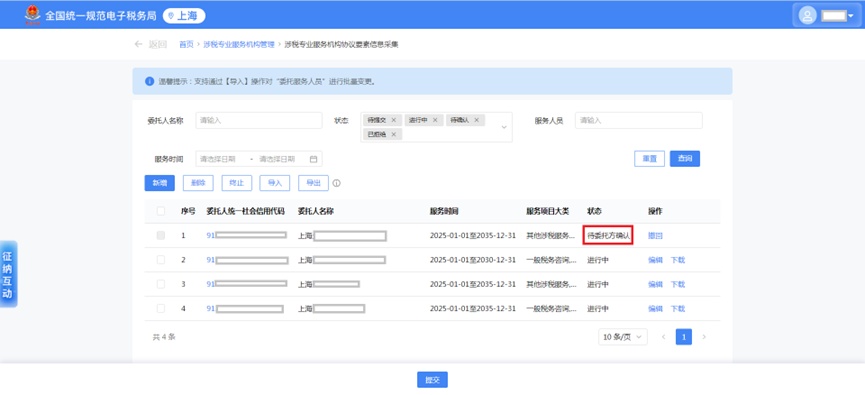This screenshot has width=865, height=395.
Task: Click the 共 4 条 total count text
Action: (164, 337)
